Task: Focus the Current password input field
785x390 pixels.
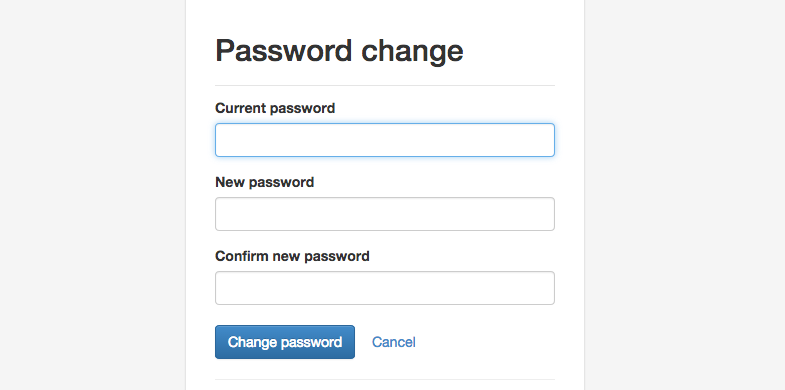Action: [x=384, y=140]
